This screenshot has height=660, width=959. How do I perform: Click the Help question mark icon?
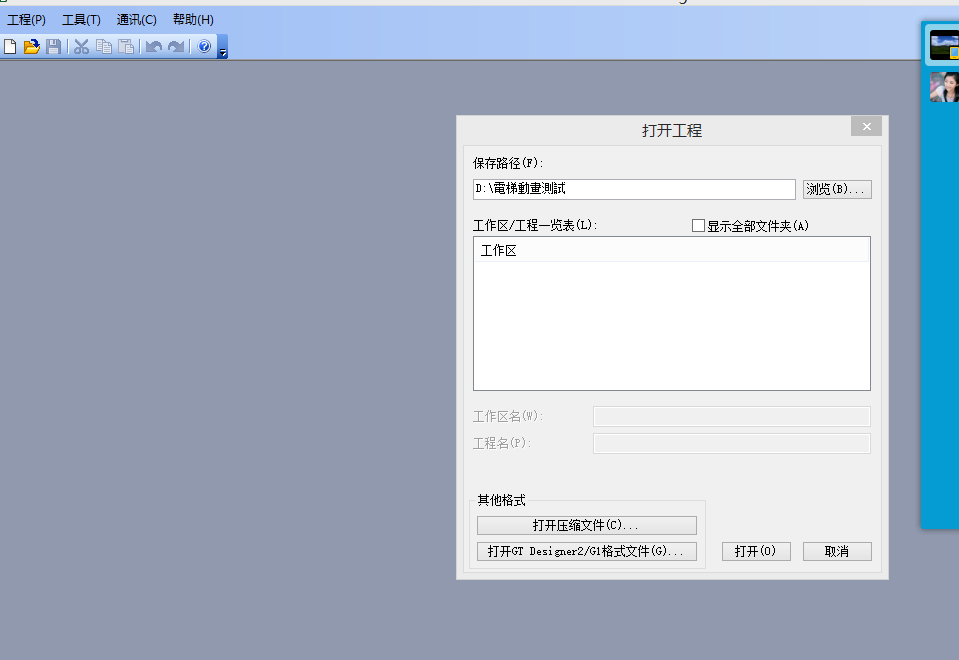point(204,47)
